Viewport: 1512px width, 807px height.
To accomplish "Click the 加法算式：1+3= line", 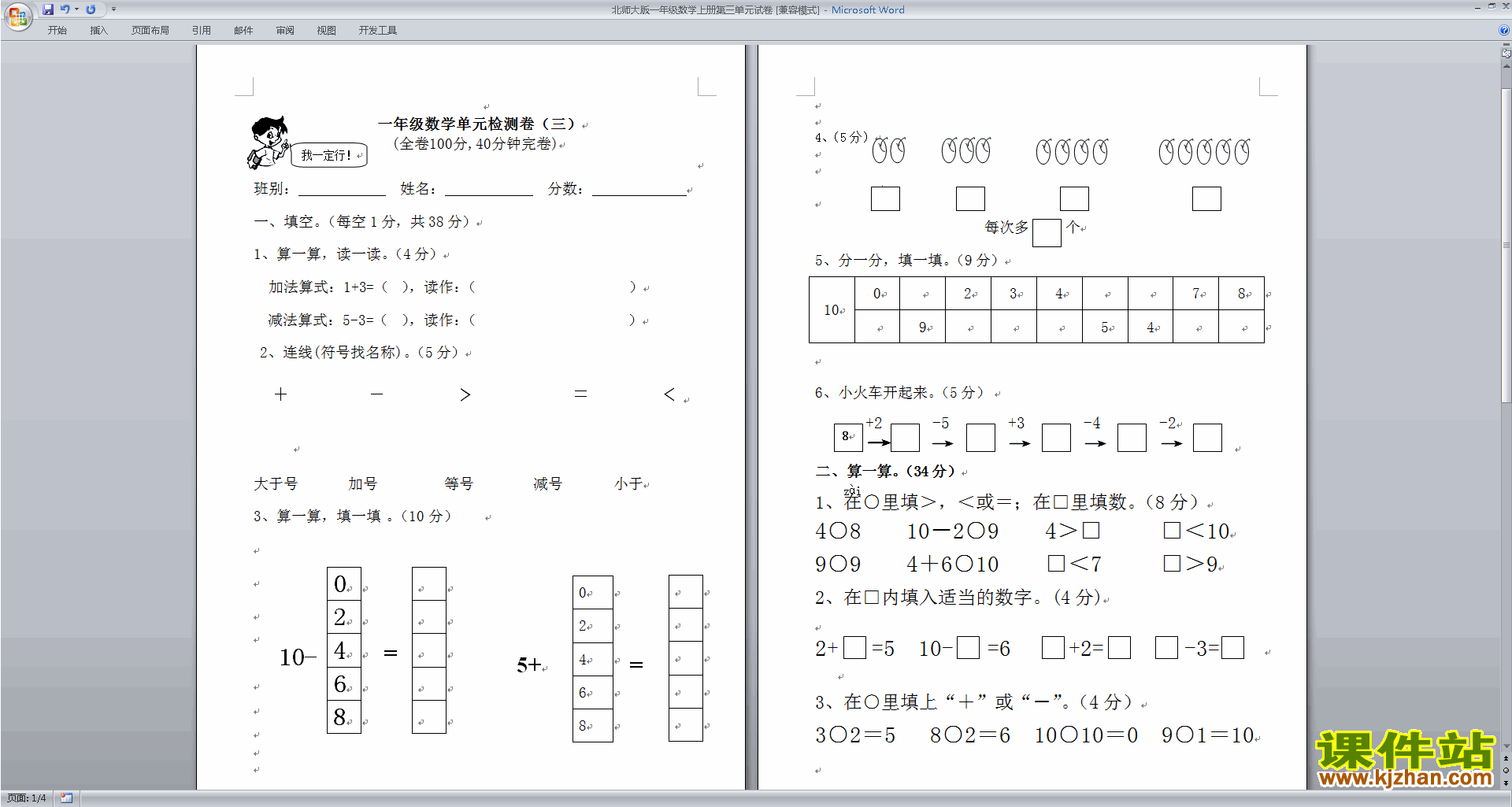I will point(453,287).
